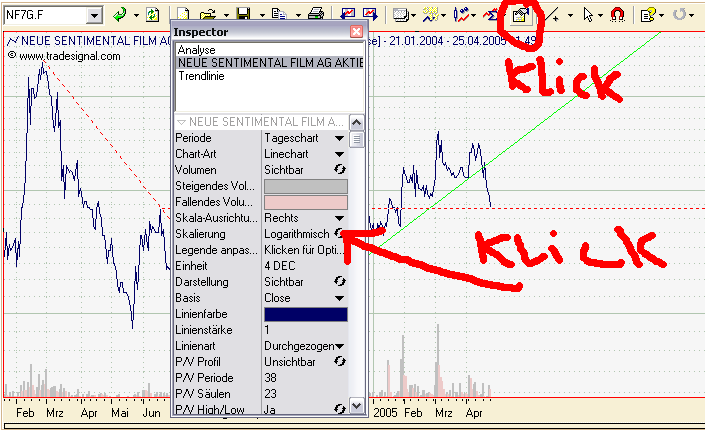
Task: Pick the Steigendes Vol... grey color swatch
Action: (306, 186)
